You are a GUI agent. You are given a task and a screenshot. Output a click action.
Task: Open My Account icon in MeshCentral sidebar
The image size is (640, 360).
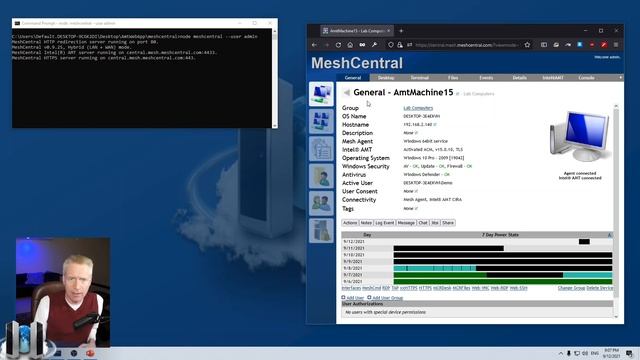point(321,121)
